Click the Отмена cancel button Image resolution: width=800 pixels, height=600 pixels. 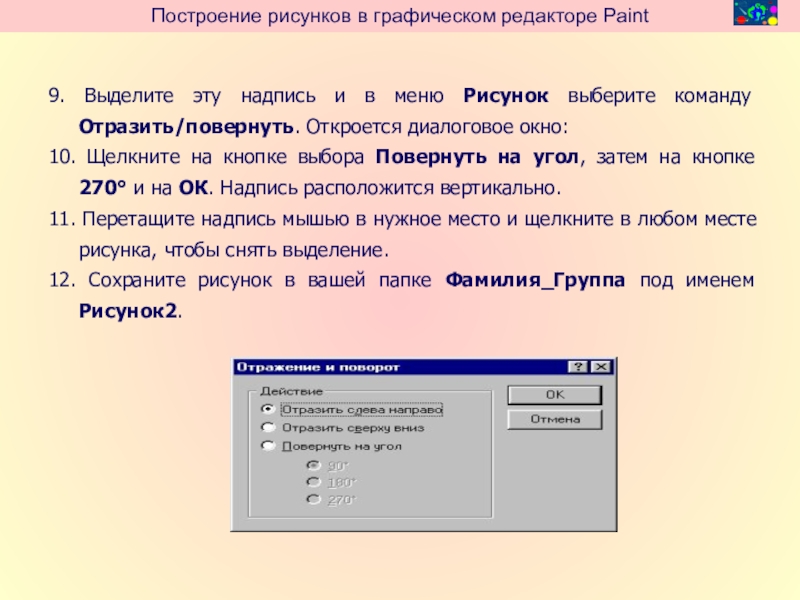[555, 419]
